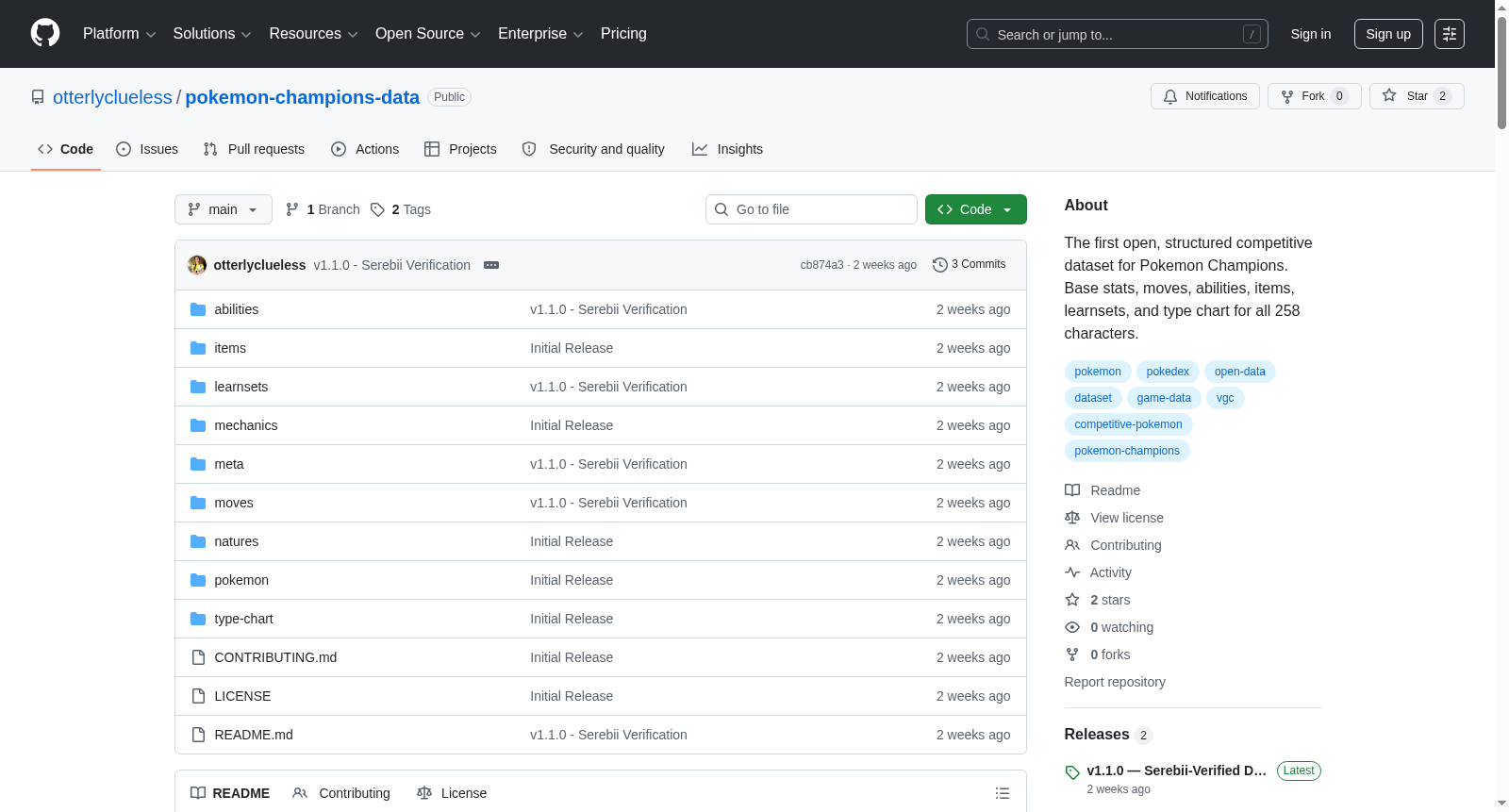
Task: Go to the GitHub homepage logo
Action: click(x=45, y=34)
